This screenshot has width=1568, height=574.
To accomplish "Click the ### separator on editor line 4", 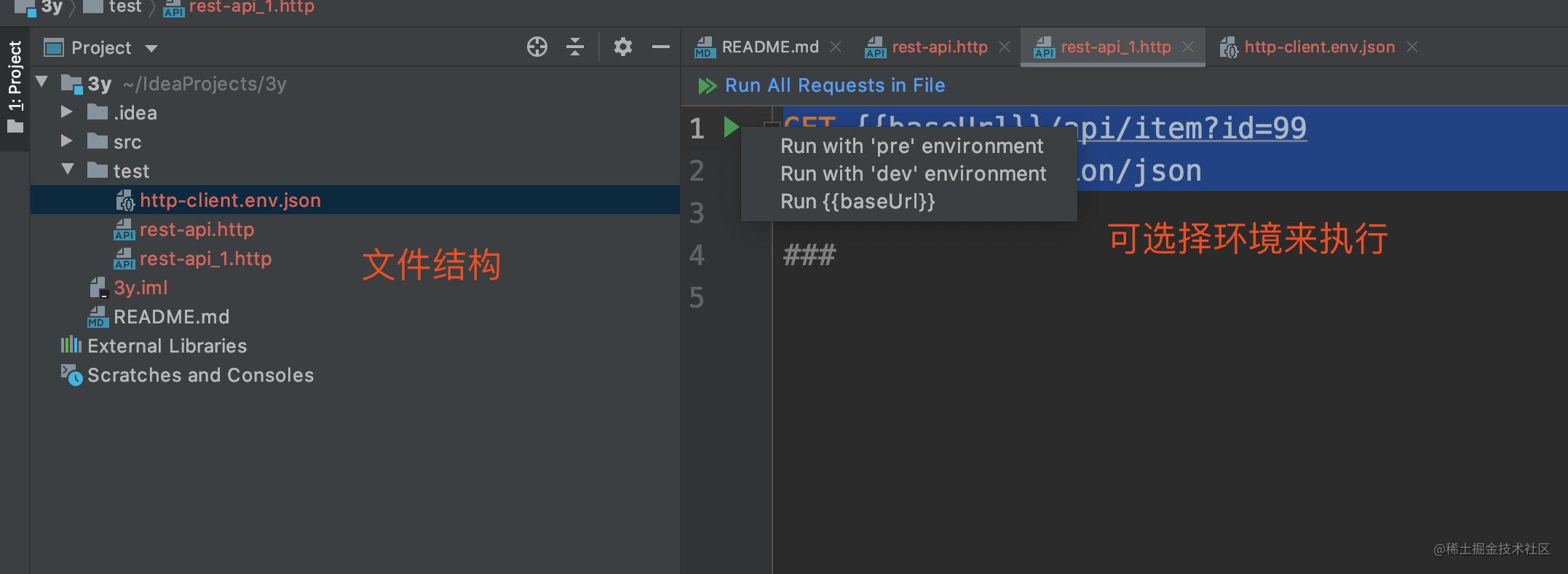I will click(x=809, y=255).
